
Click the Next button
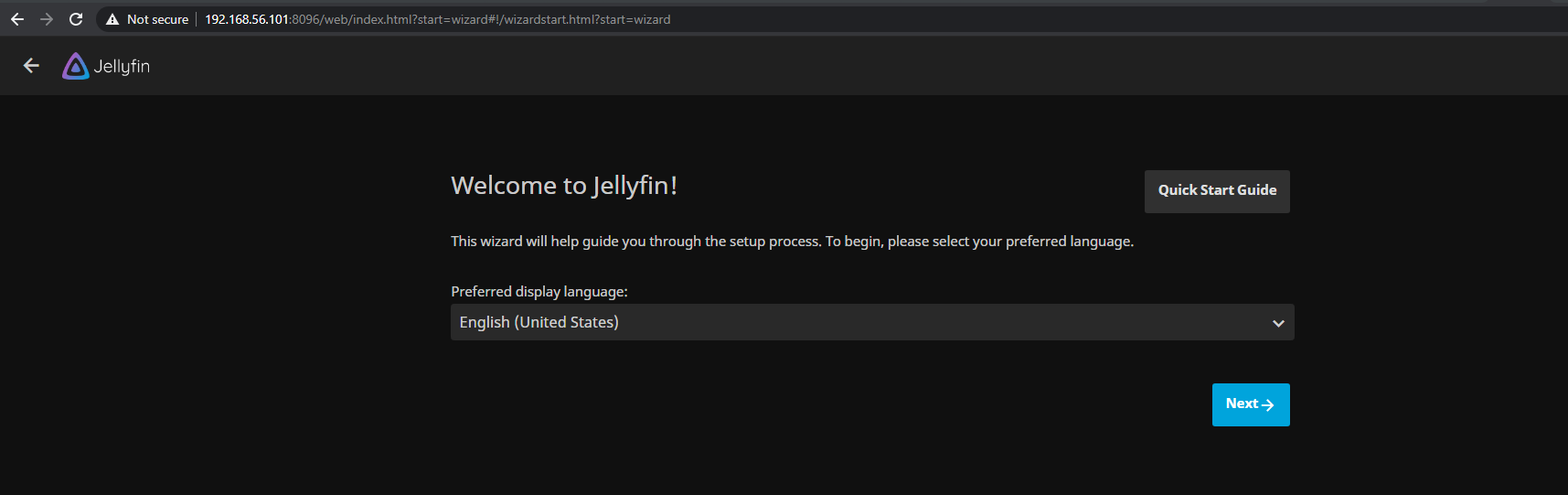pyautogui.click(x=1251, y=404)
